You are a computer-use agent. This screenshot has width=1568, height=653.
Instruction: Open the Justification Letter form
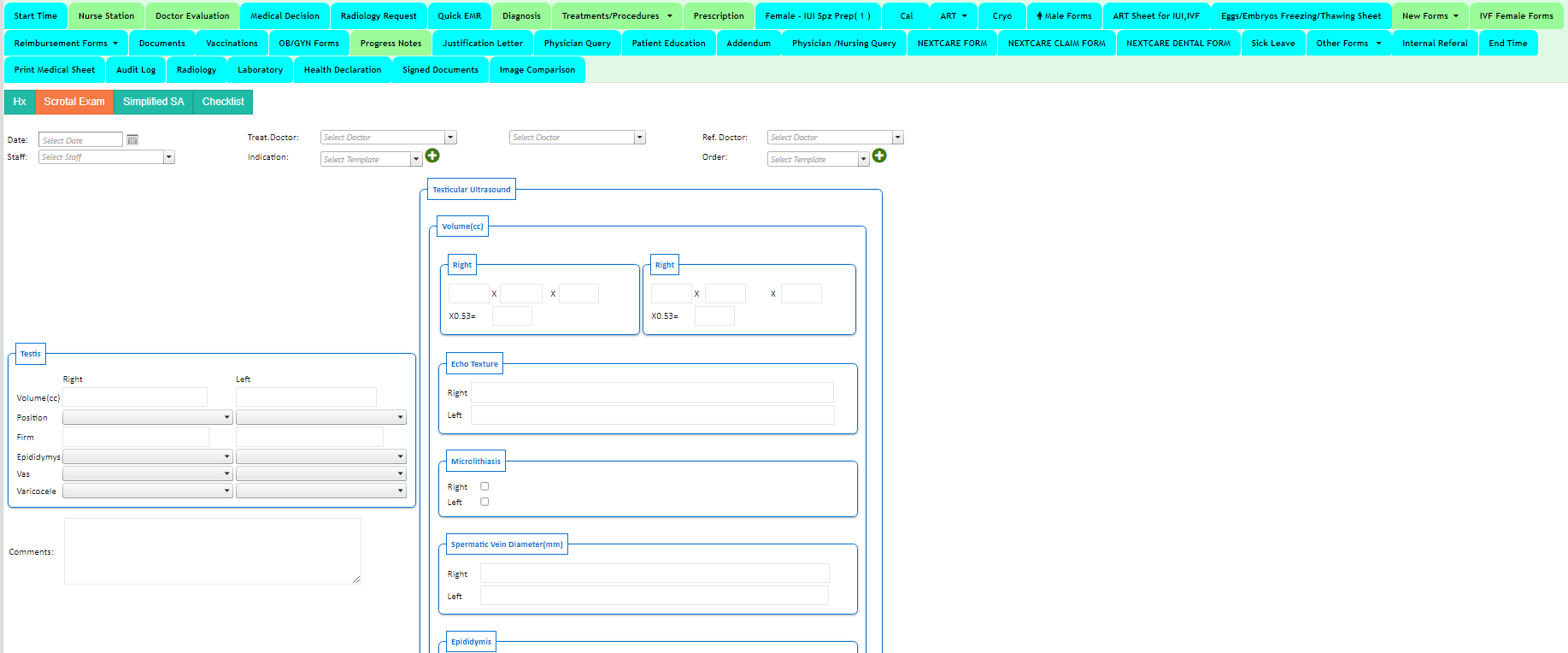(483, 44)
